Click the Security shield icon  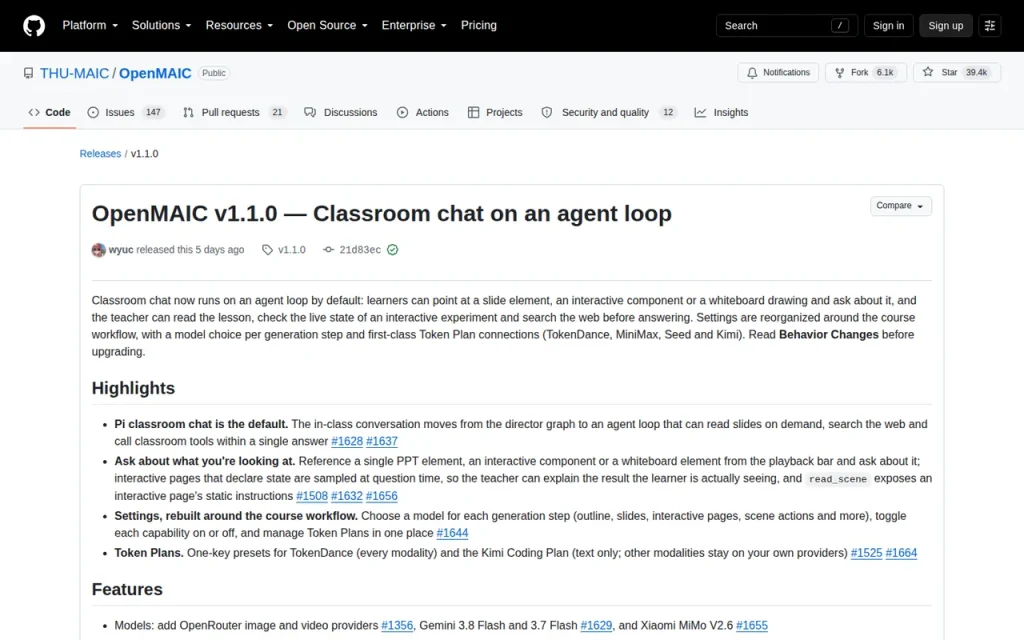(547, 112)
